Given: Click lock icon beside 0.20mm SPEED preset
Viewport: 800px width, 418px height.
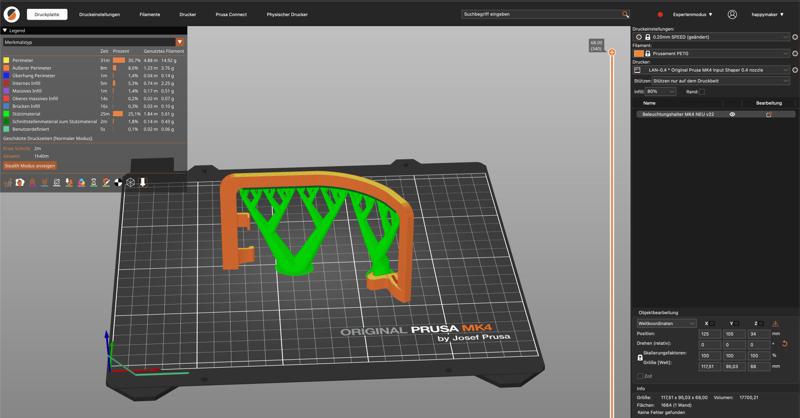Looking at the screenshot, I should click(x=647, y=37).
